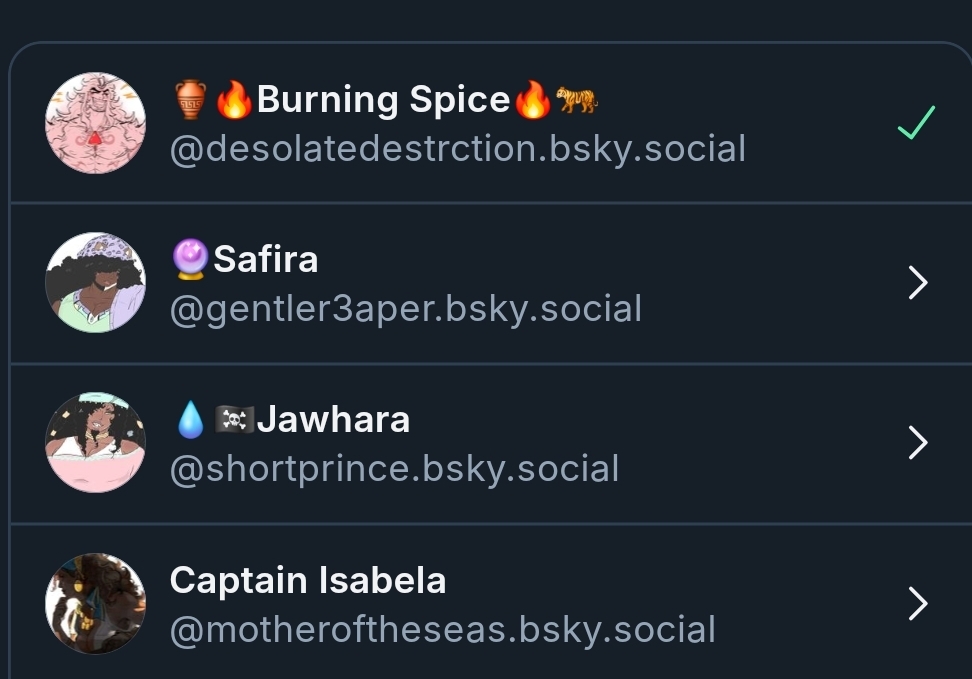
Task: Click the chevron next to Captain Isabela
Action: 918,604
